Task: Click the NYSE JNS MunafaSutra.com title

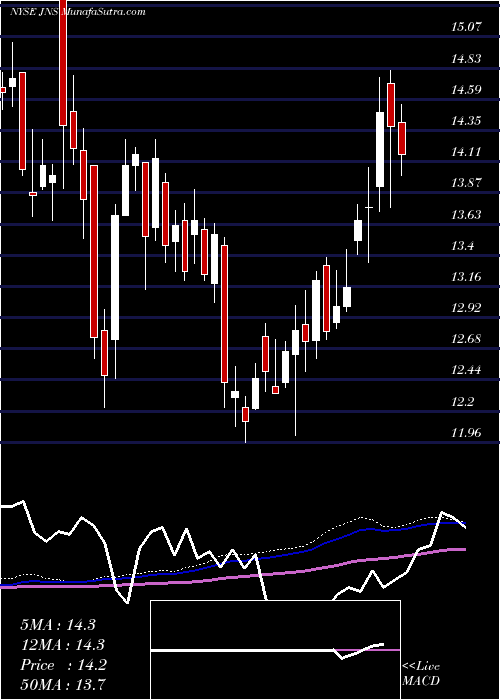Action: 78,12
